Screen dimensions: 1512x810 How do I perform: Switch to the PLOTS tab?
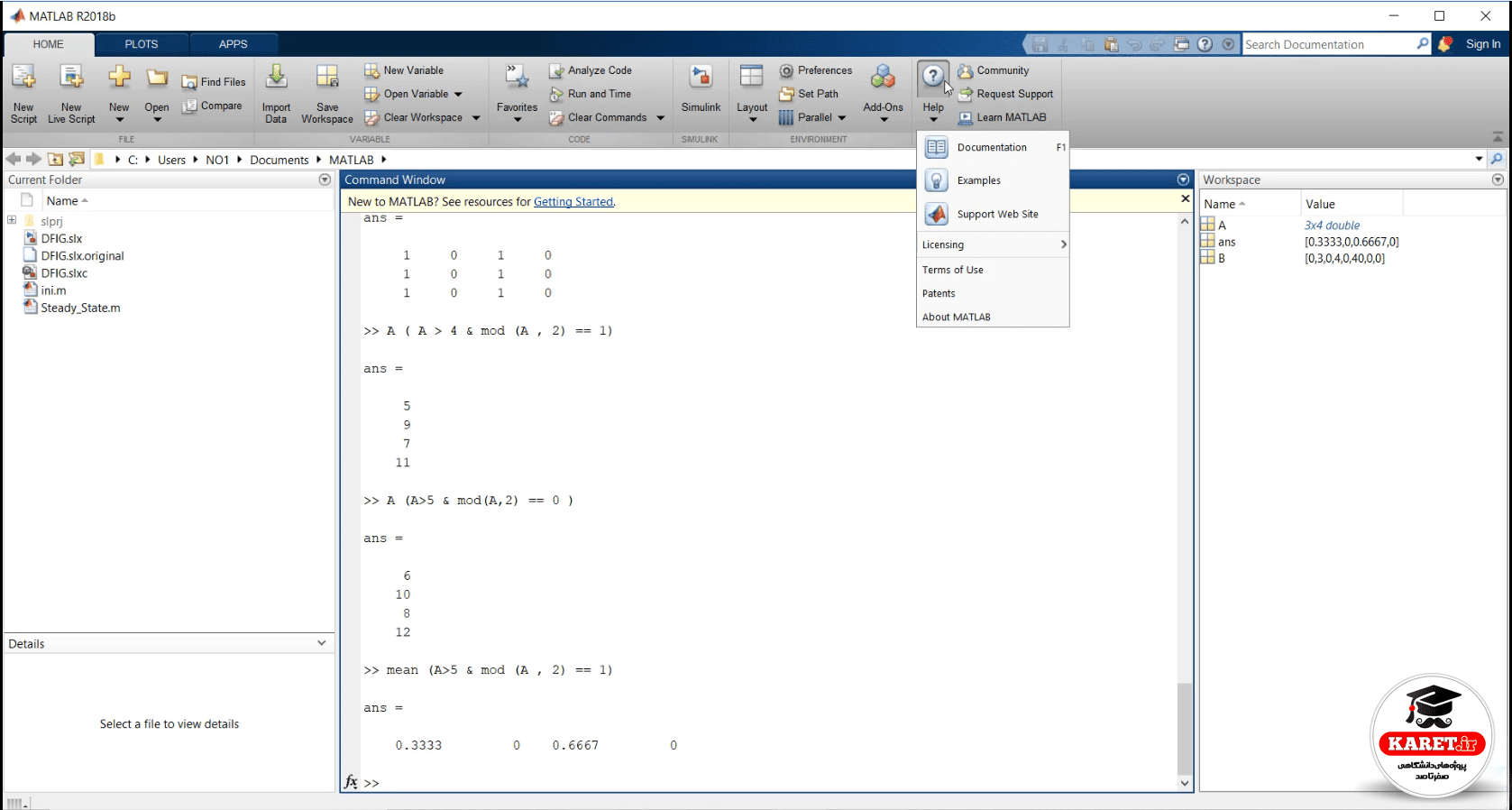pos(142,44)
